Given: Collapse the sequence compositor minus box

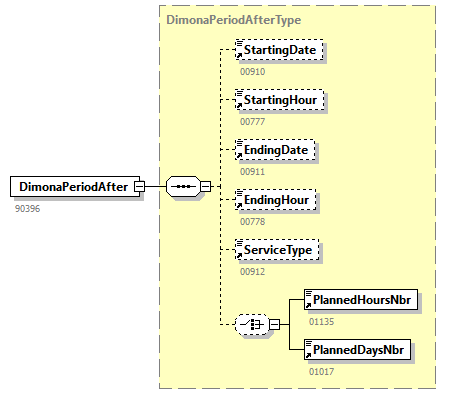Looking at the screenshot, I should coord(206,186).
